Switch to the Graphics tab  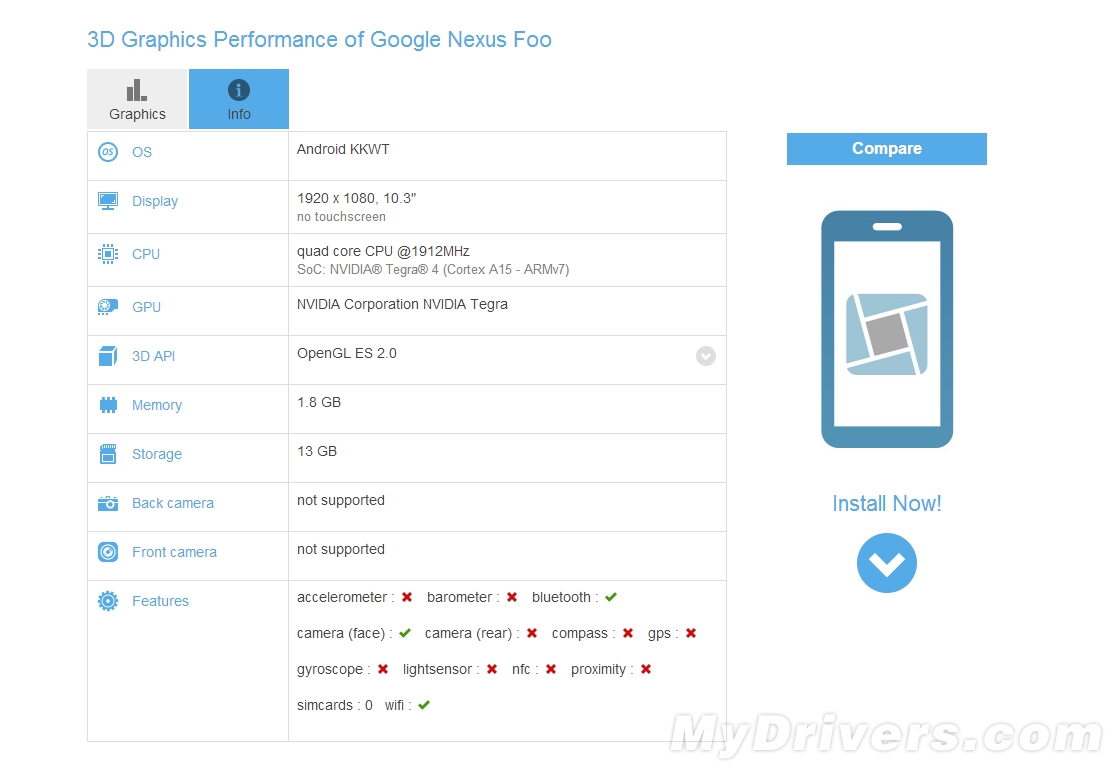[x=137, y=99]
